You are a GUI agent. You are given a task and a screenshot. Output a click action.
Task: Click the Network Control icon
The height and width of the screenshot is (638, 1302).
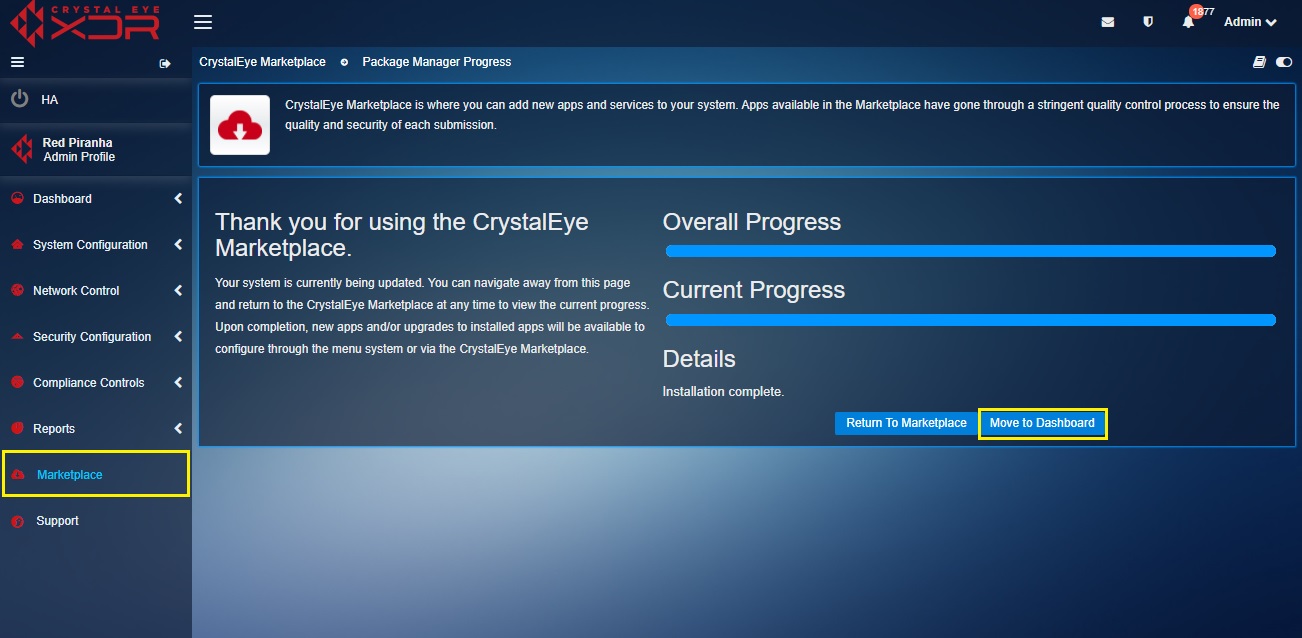[x=17, y=291]
